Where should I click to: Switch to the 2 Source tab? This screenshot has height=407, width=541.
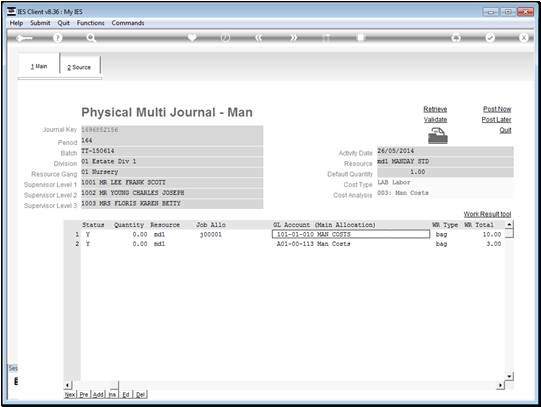pos(80,67)
